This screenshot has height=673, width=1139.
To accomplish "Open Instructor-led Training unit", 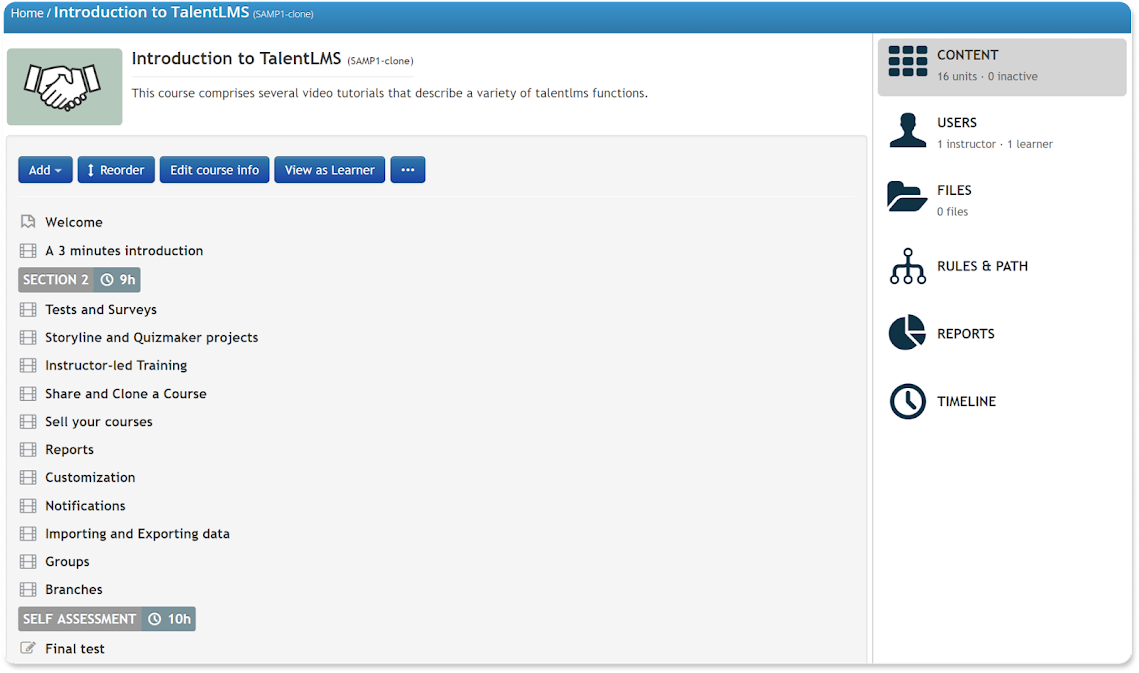I will [x=116, y=366].
